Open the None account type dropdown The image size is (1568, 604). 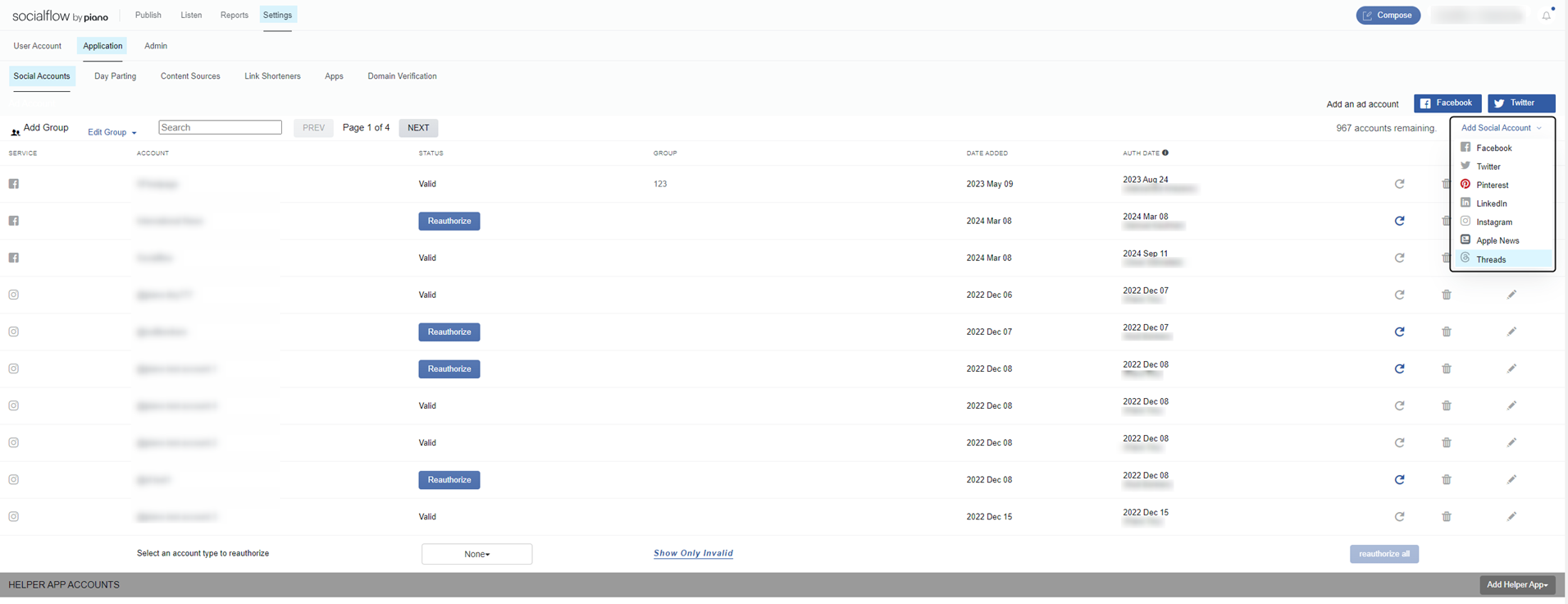click(476, 554)
